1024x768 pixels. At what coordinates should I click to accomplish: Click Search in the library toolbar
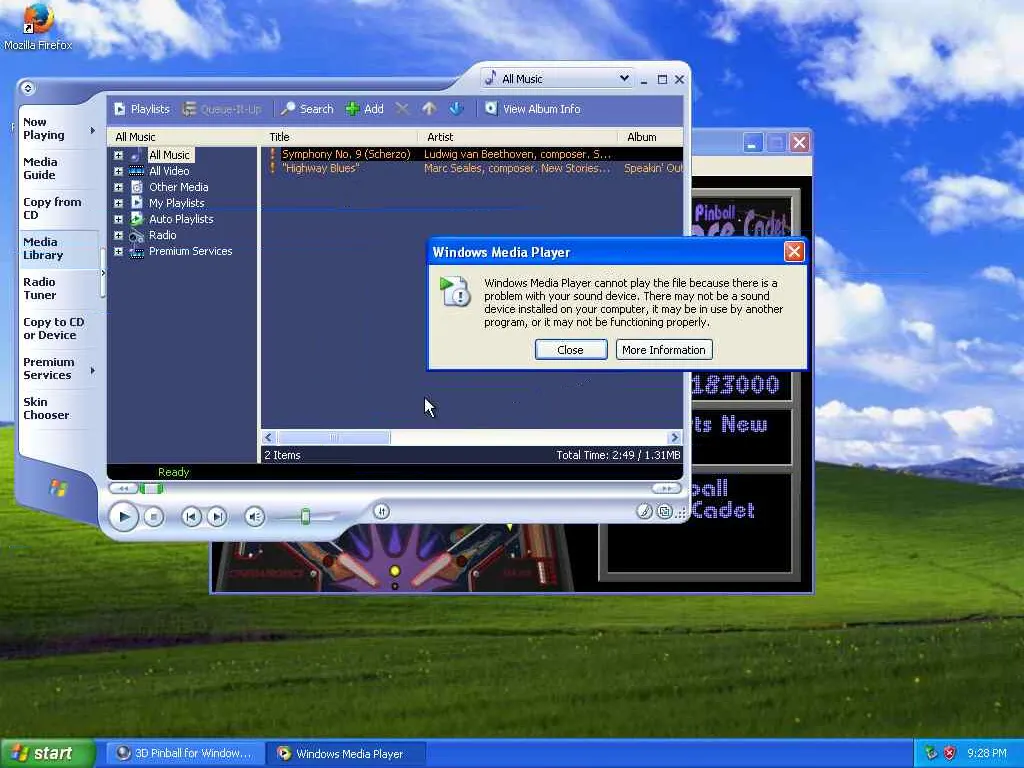(307, 109)
